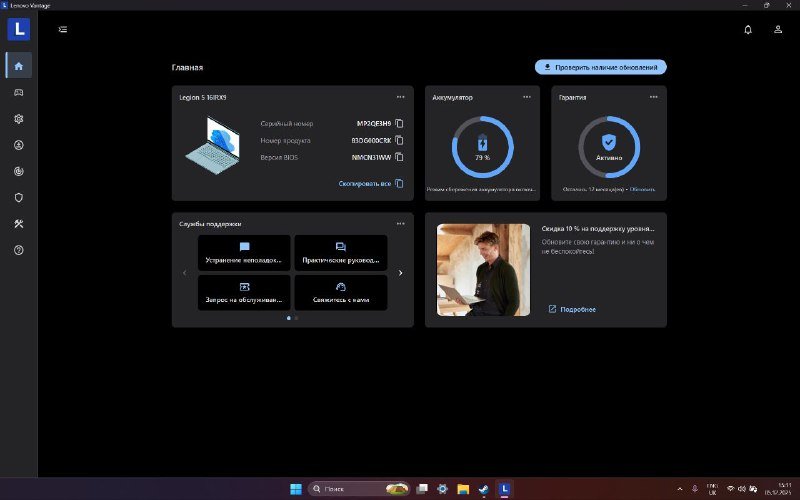Open the Wi-Fi network tray icon
Image resolution: width=800 pixels, height=500 pixels.
click(x=731, y=489)
